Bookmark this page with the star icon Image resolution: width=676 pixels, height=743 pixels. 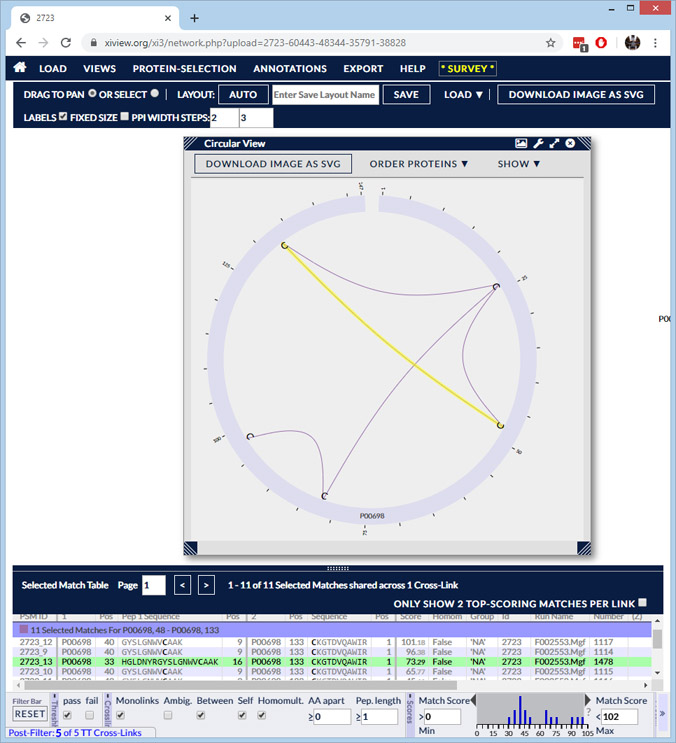[x=550, y=43]
